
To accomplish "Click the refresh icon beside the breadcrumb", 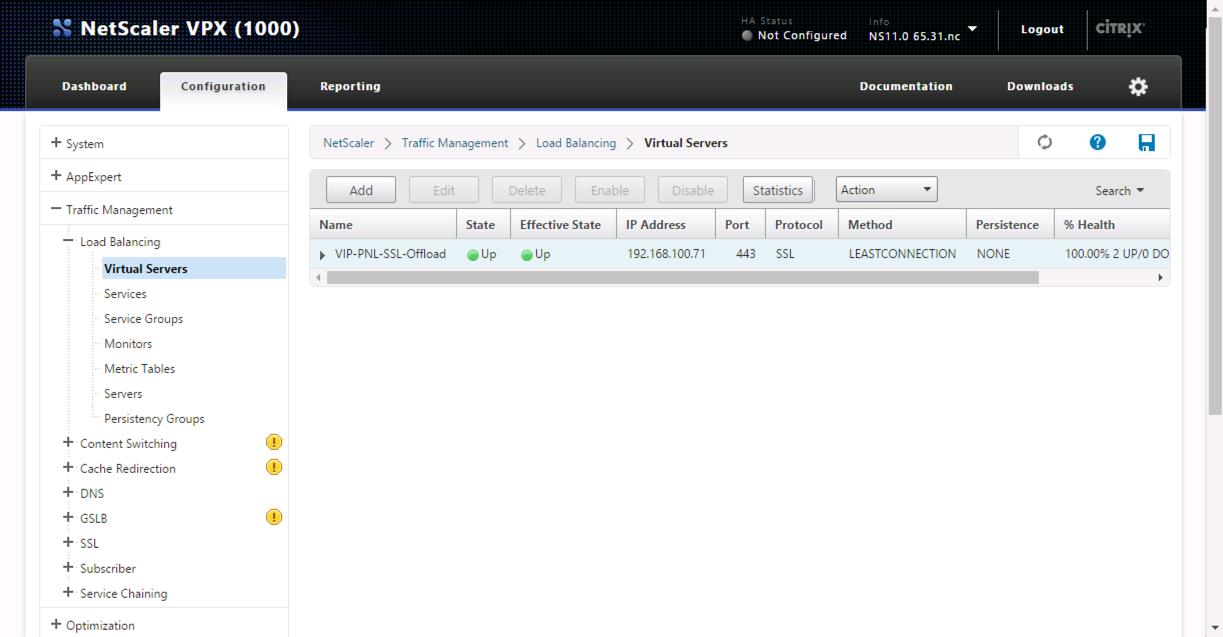I will pyautogui.click(x=1045, y=142).
